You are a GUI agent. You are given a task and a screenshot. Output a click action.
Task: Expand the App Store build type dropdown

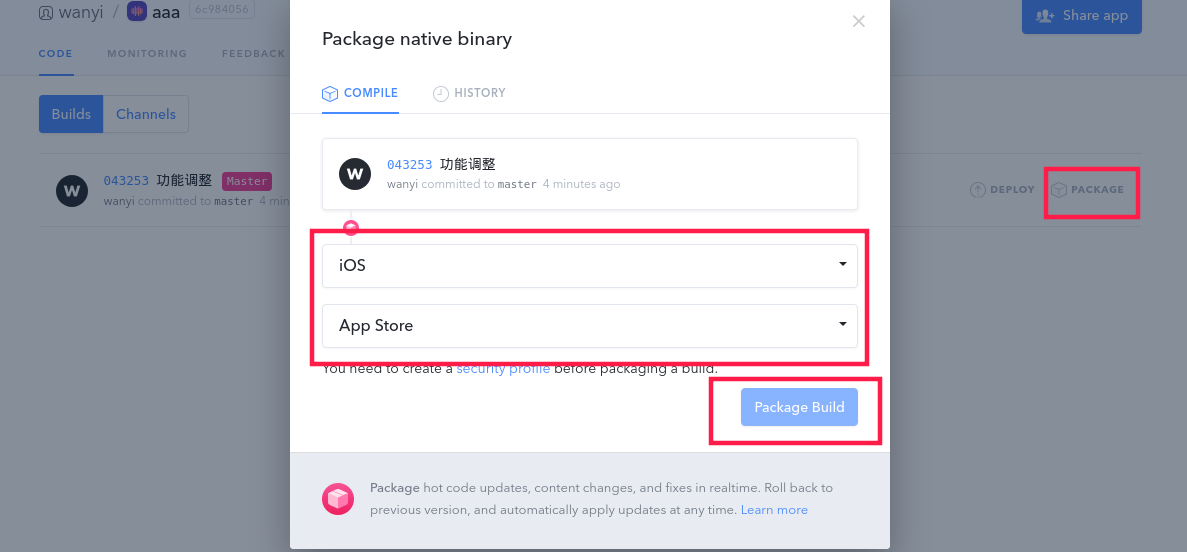pos(589,326)
